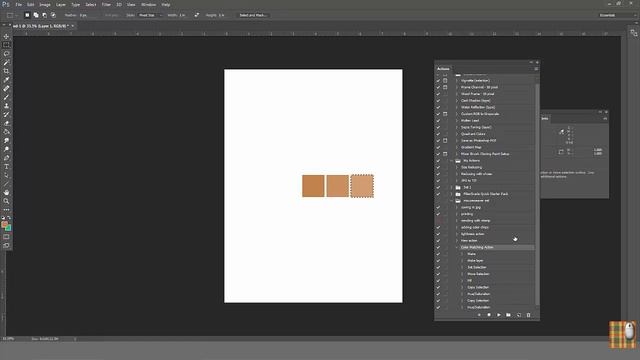The image size is (640, 360).
Task: Select the Magic Wand tool
Action: (6, 62)
